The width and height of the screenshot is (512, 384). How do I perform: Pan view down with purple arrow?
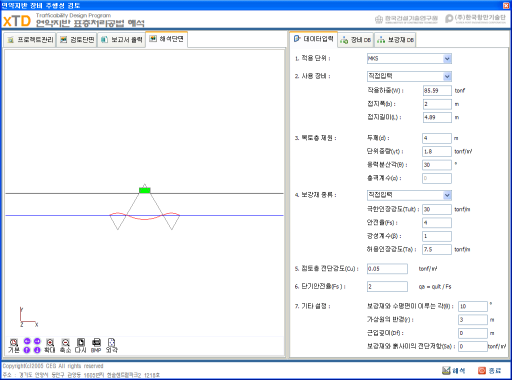pyautogui.click(x=37, y=350)
